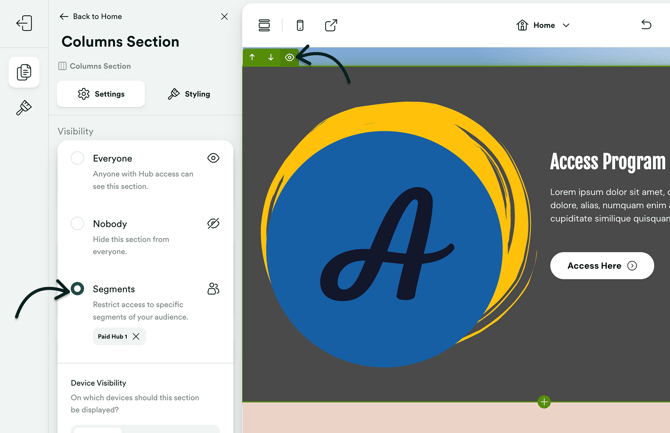Image resolution: width=670 pixels, height=433 pixels.
Task: Switch to the Styling tab
Action: click(189, 94)
